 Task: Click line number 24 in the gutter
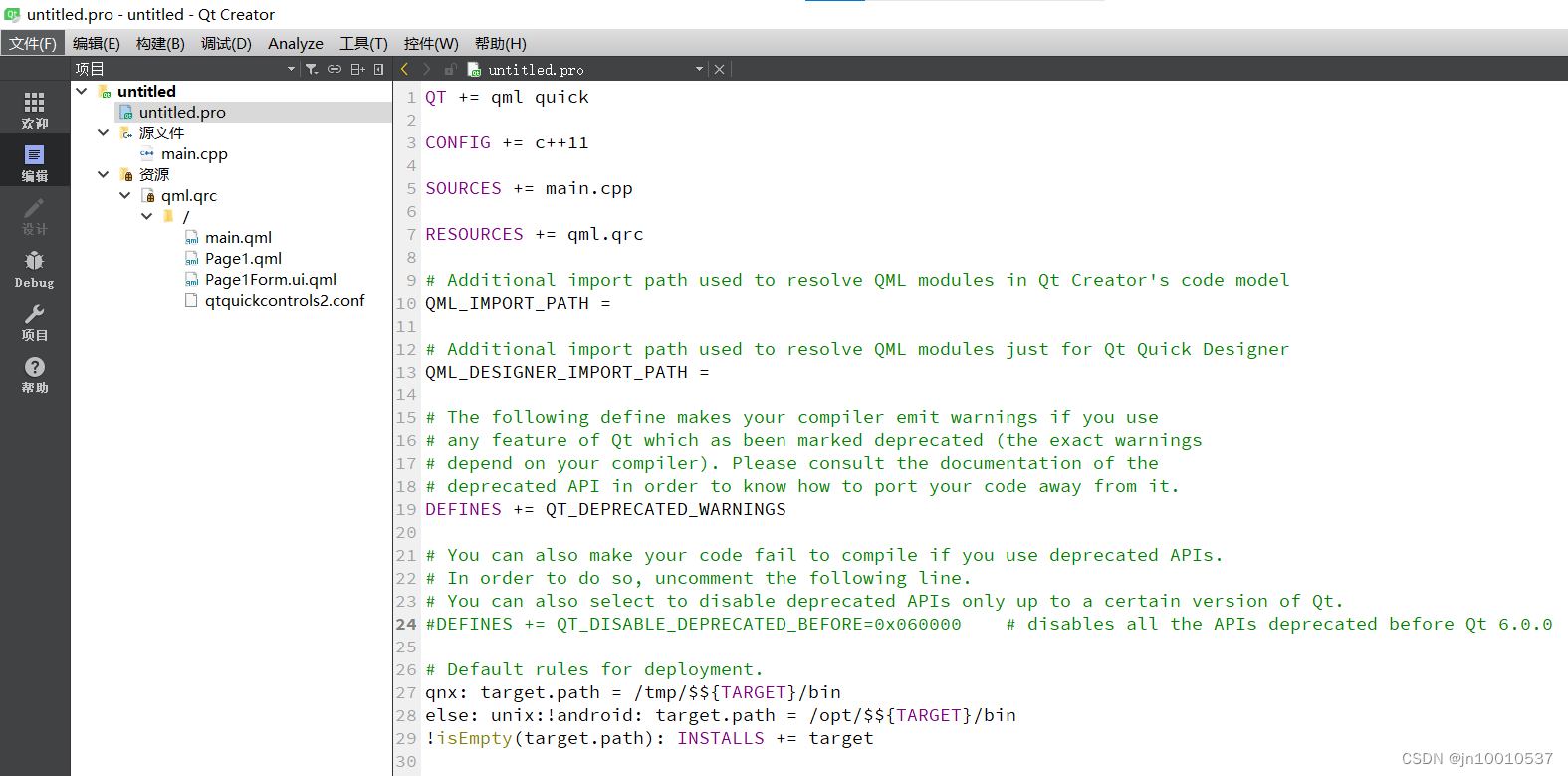click(x=406, y=624)
